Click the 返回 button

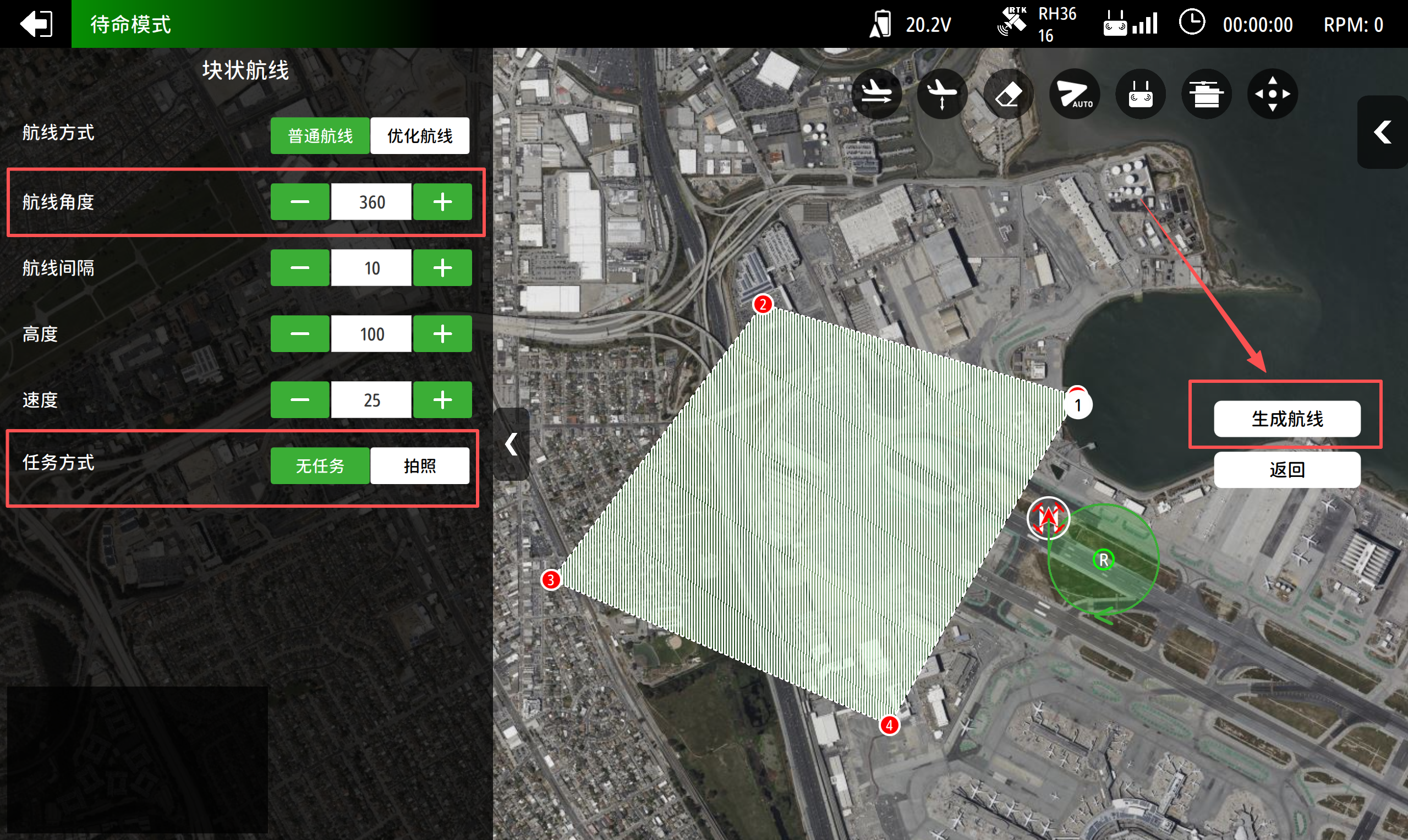[x=1286, y=470]
